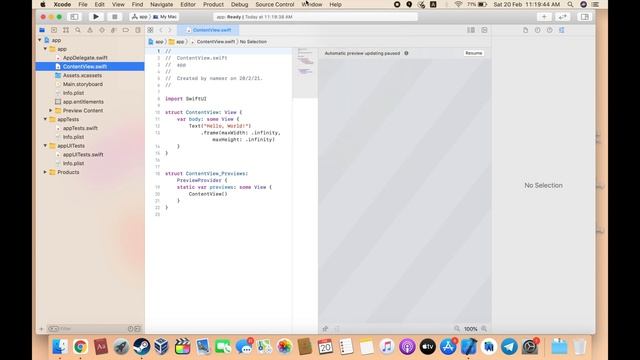
Task: Collapse the root app project
Action: pos(40,40)
